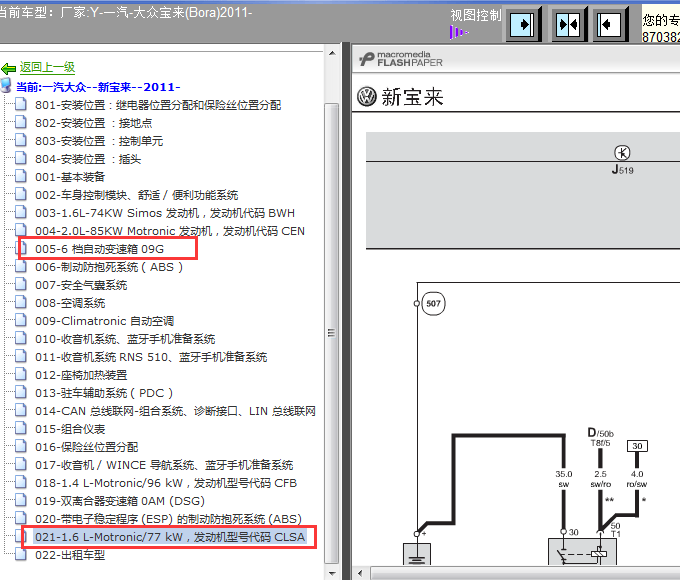This screenshot has height=580, width=680.
Task: Click the center-split view control button
Action: click(569, 24)
